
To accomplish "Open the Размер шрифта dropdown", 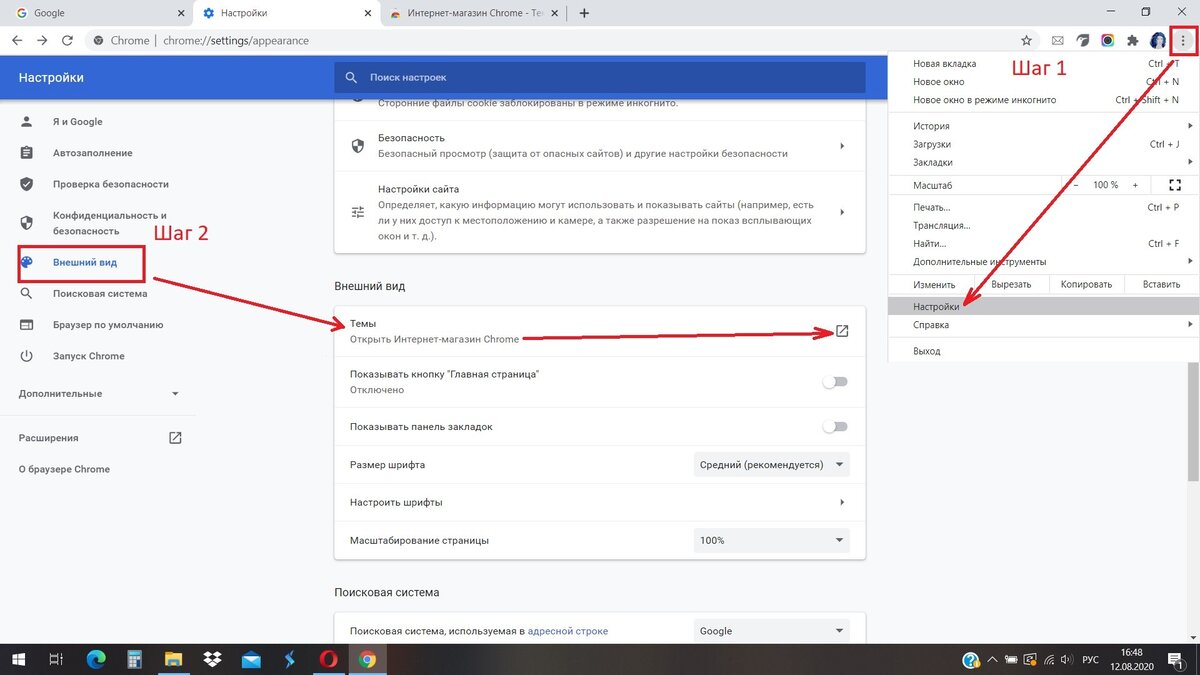I will pos(770,464).
